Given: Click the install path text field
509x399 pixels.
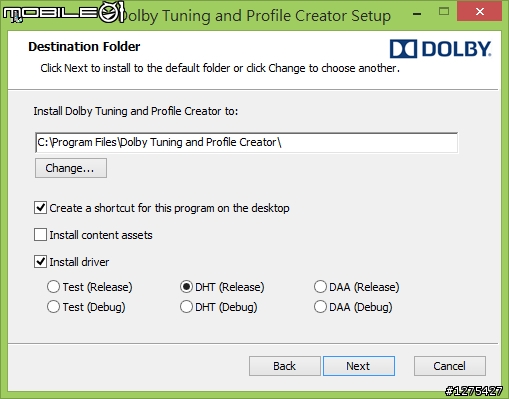Looking at the screenshot, I should (246, 142).
